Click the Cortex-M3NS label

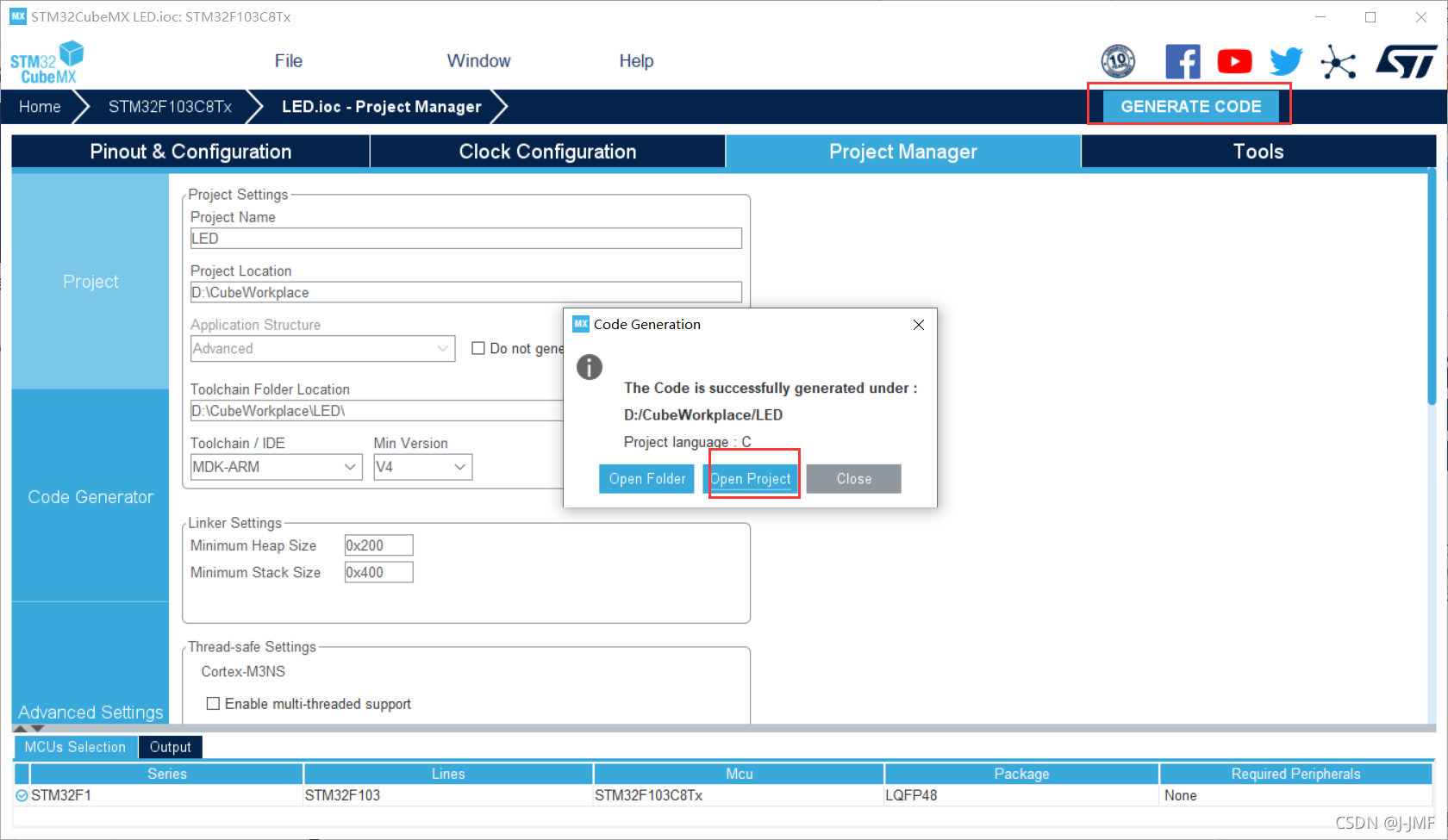[243, 672]
